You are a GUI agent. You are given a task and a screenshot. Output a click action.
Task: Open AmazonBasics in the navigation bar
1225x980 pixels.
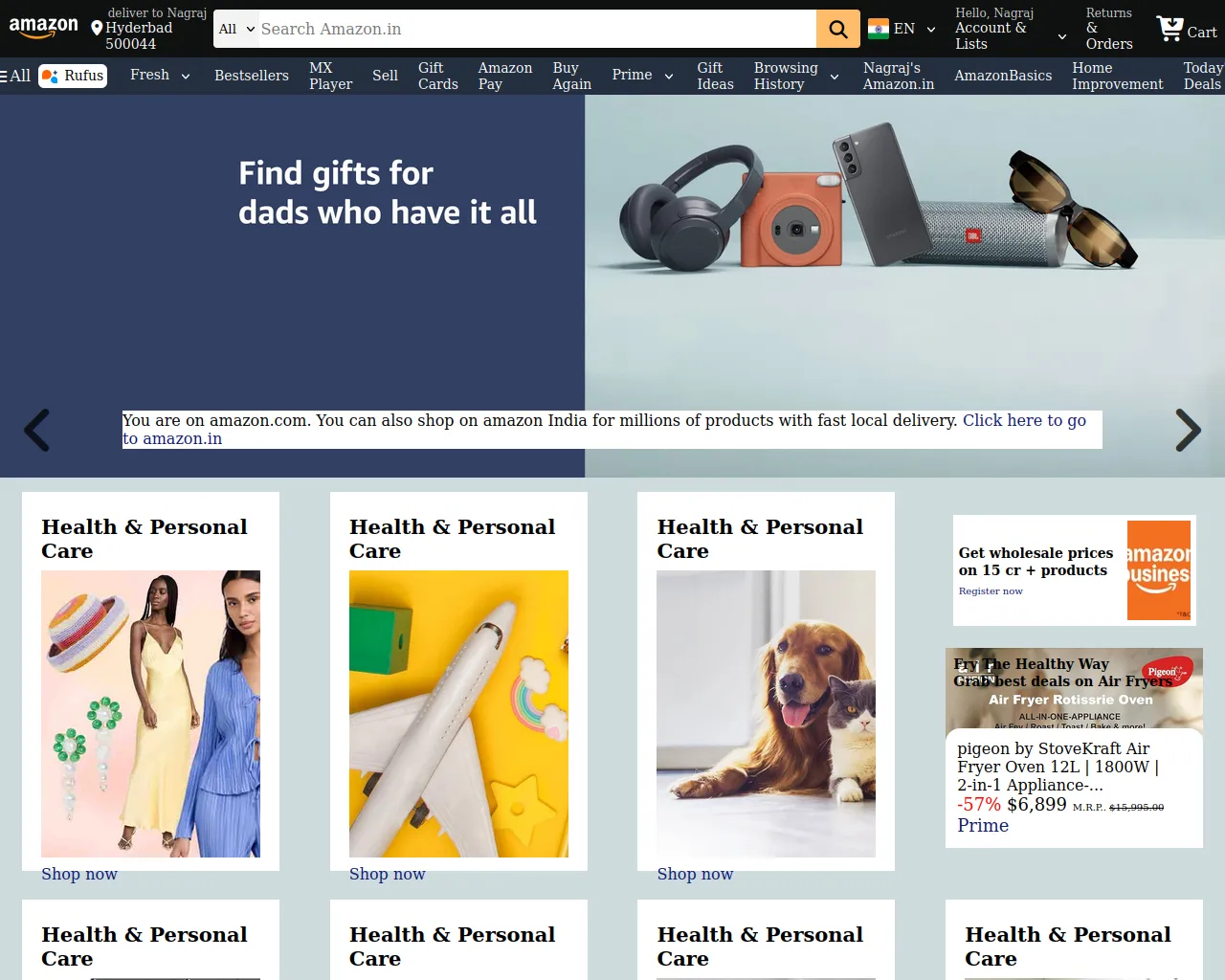tap(1003, 76)
